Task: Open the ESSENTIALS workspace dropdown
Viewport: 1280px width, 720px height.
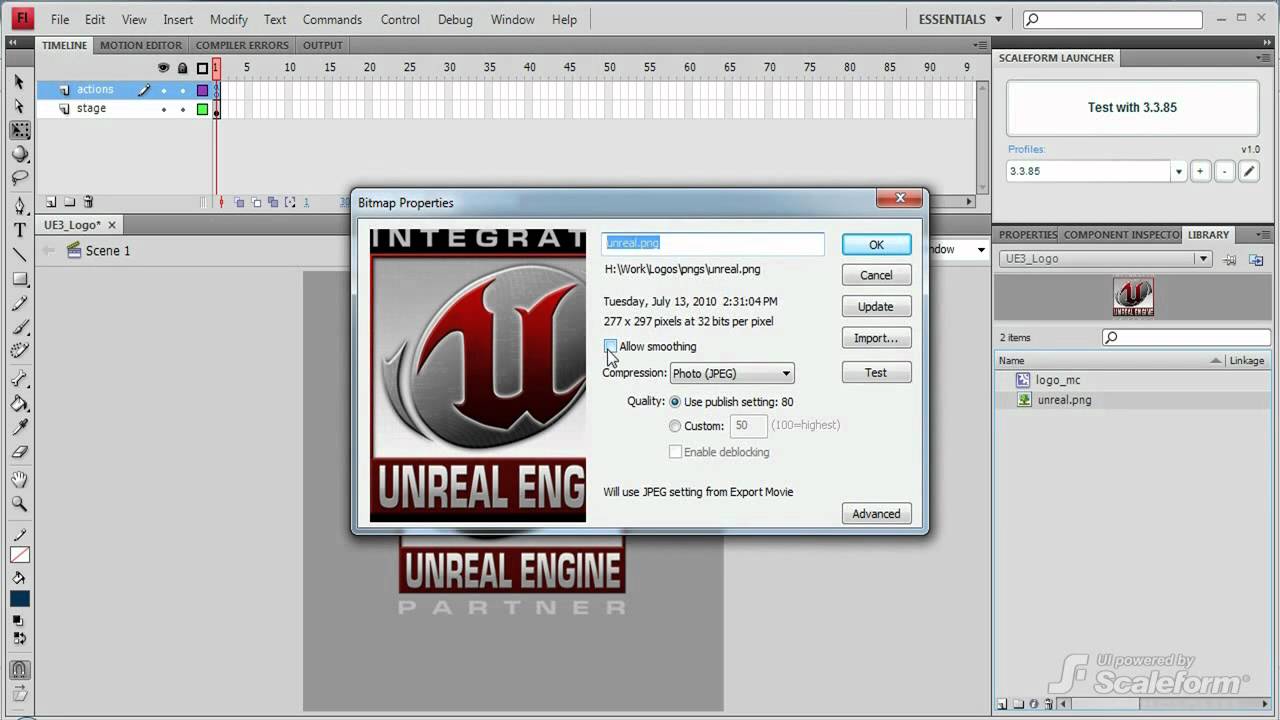Action: 960,19
